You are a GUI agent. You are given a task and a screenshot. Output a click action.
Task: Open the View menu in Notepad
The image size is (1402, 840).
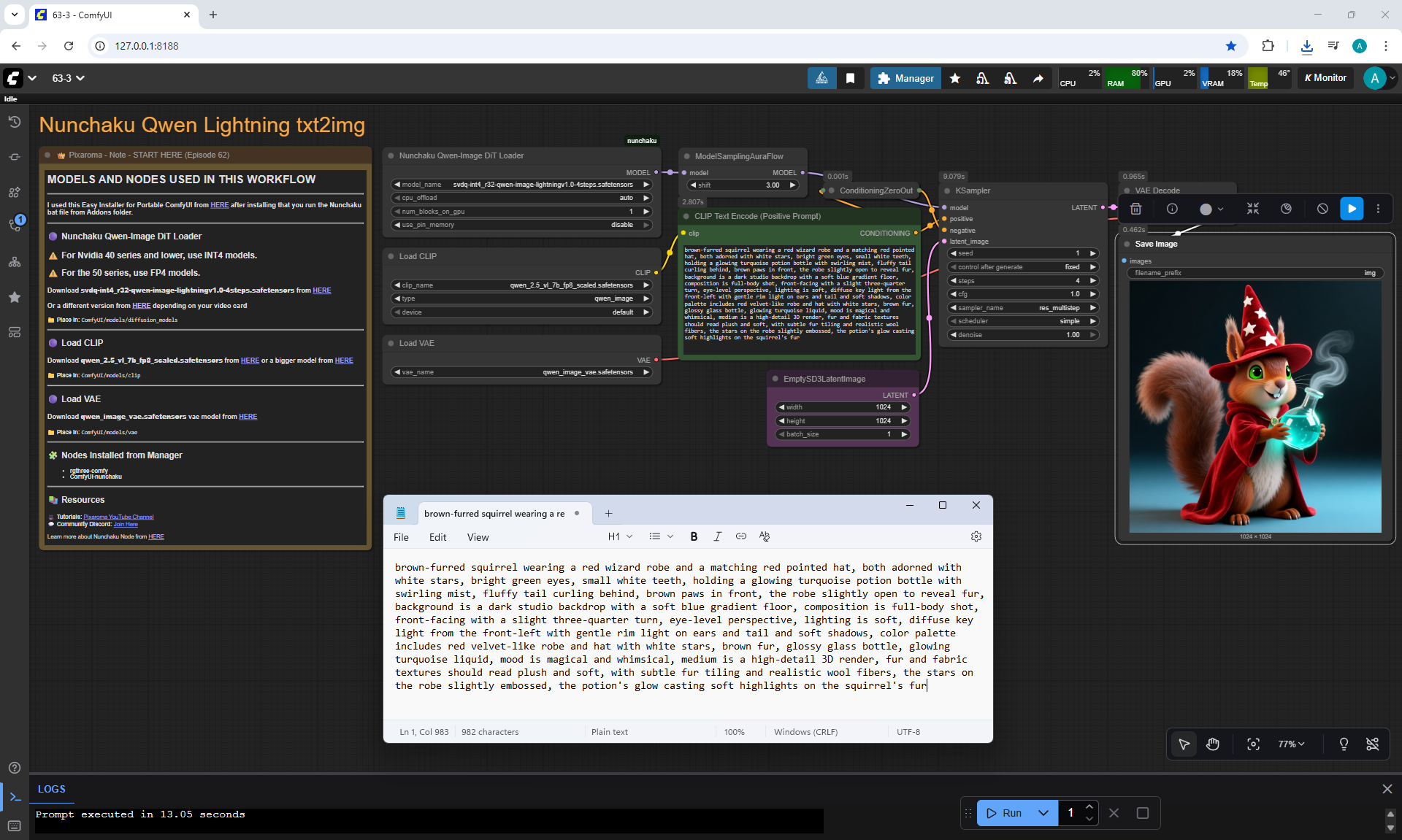pyautogui.click(x=478, y=537)
